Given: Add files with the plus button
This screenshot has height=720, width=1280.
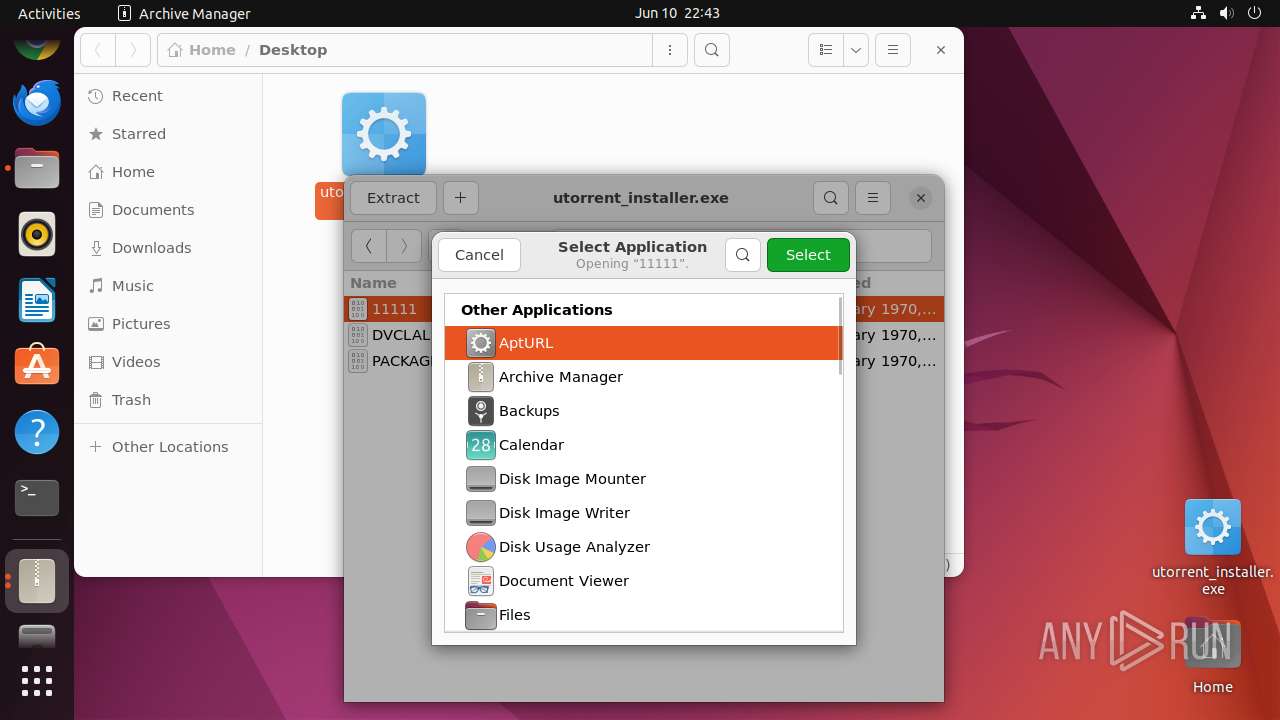Looking at the screenshot, I should [x=460, y=198].
